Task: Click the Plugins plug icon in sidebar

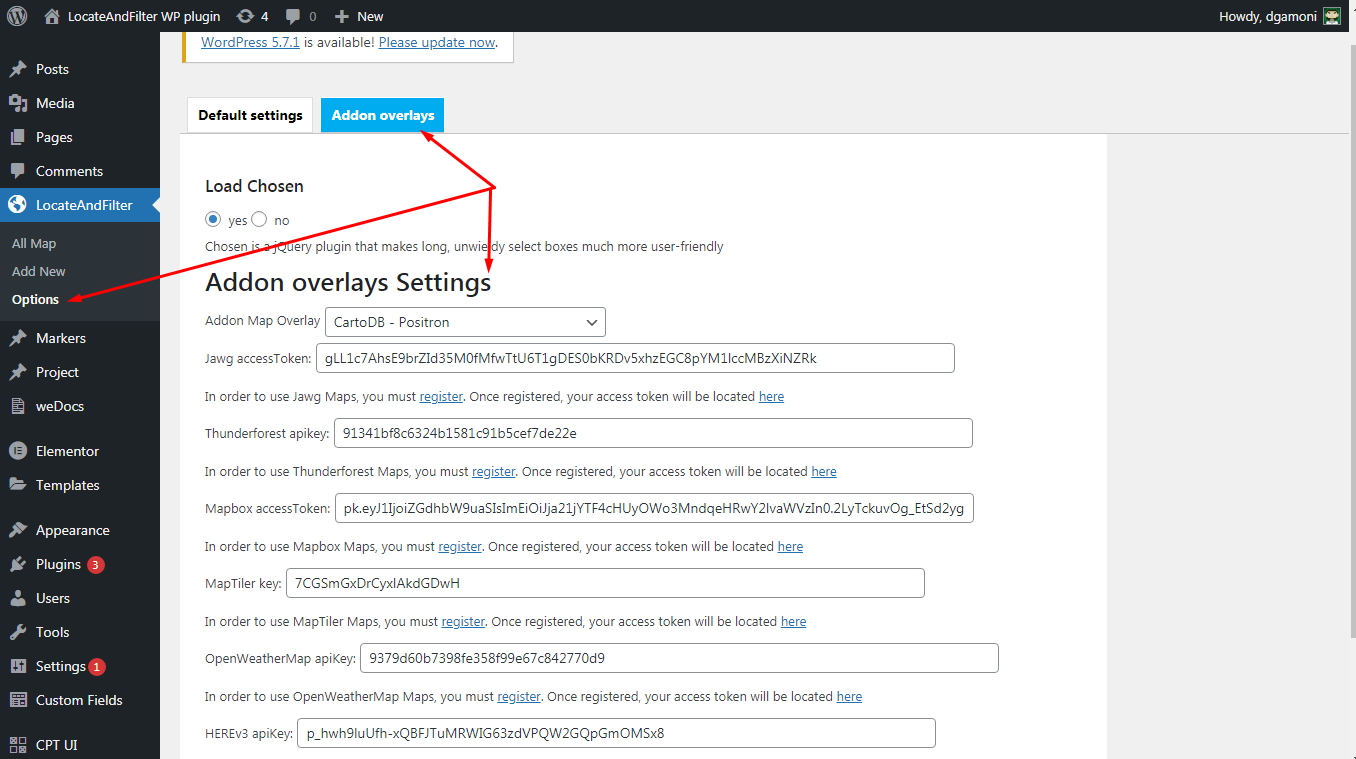Action: pos(17,564)
